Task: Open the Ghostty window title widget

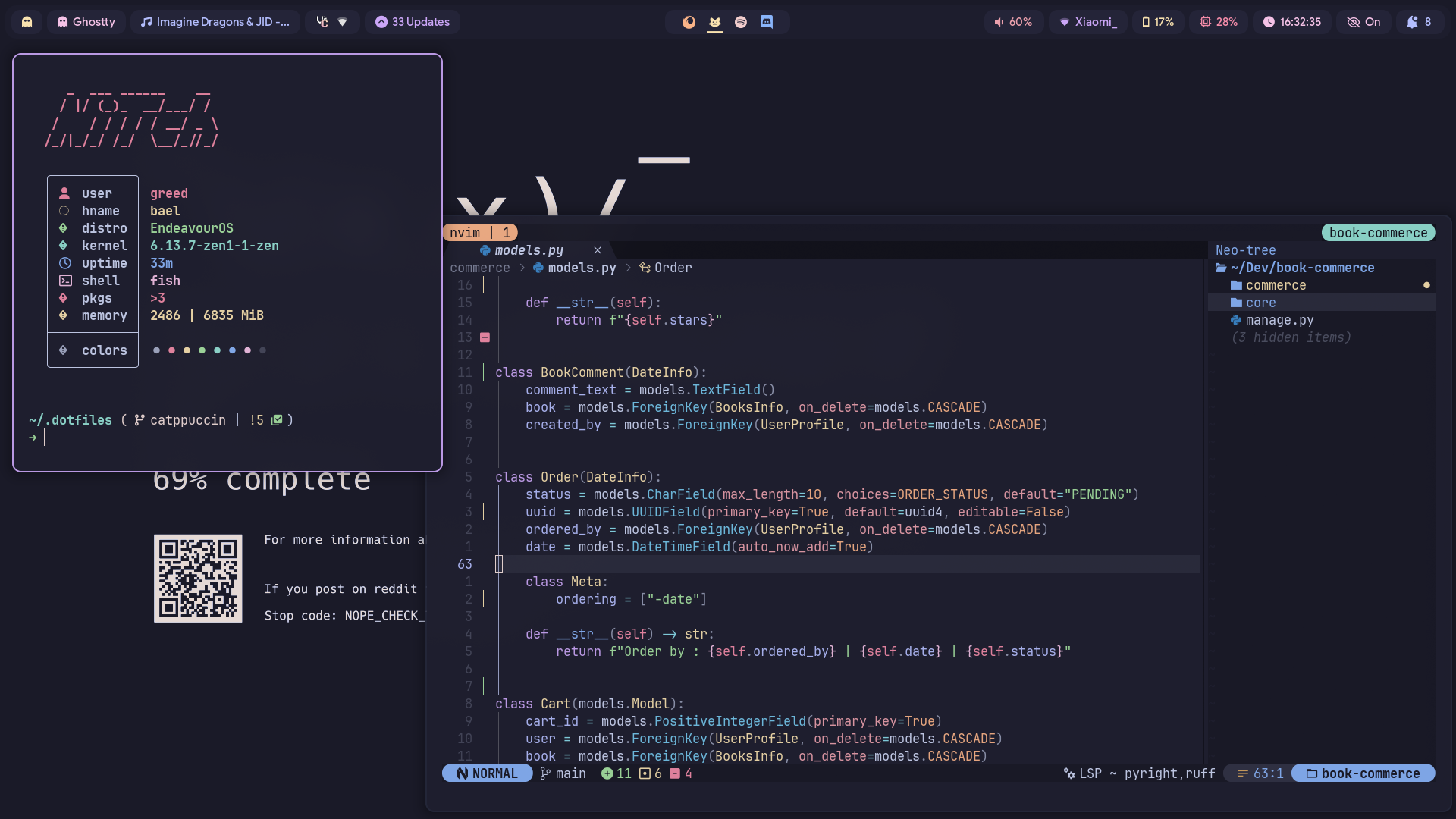Action: pyautogui.click(x=86, y=22)
